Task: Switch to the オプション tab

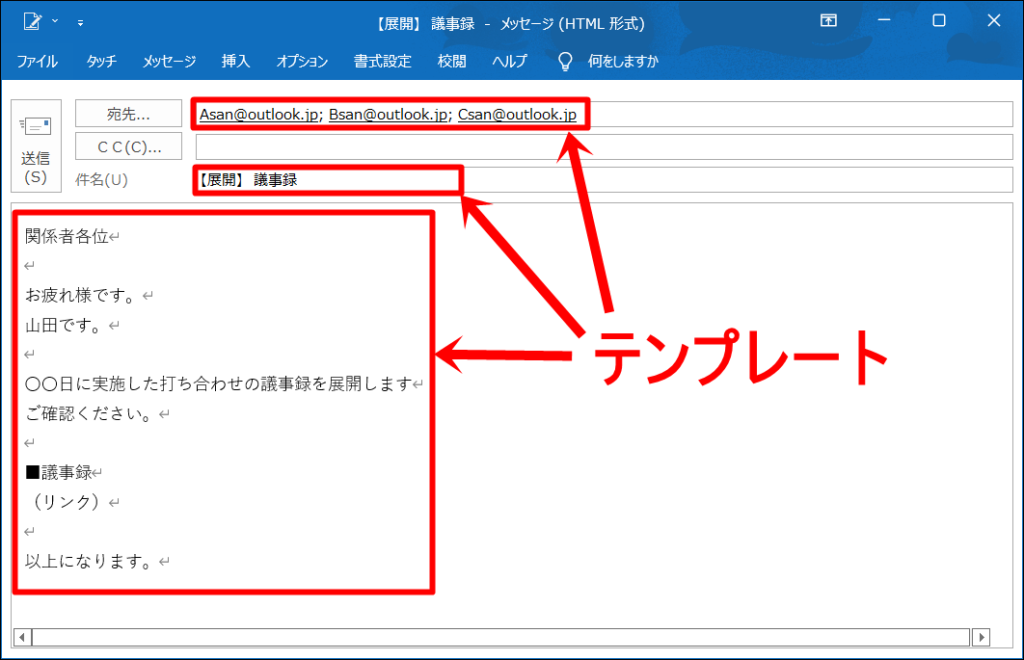Action: click(302, 62)
